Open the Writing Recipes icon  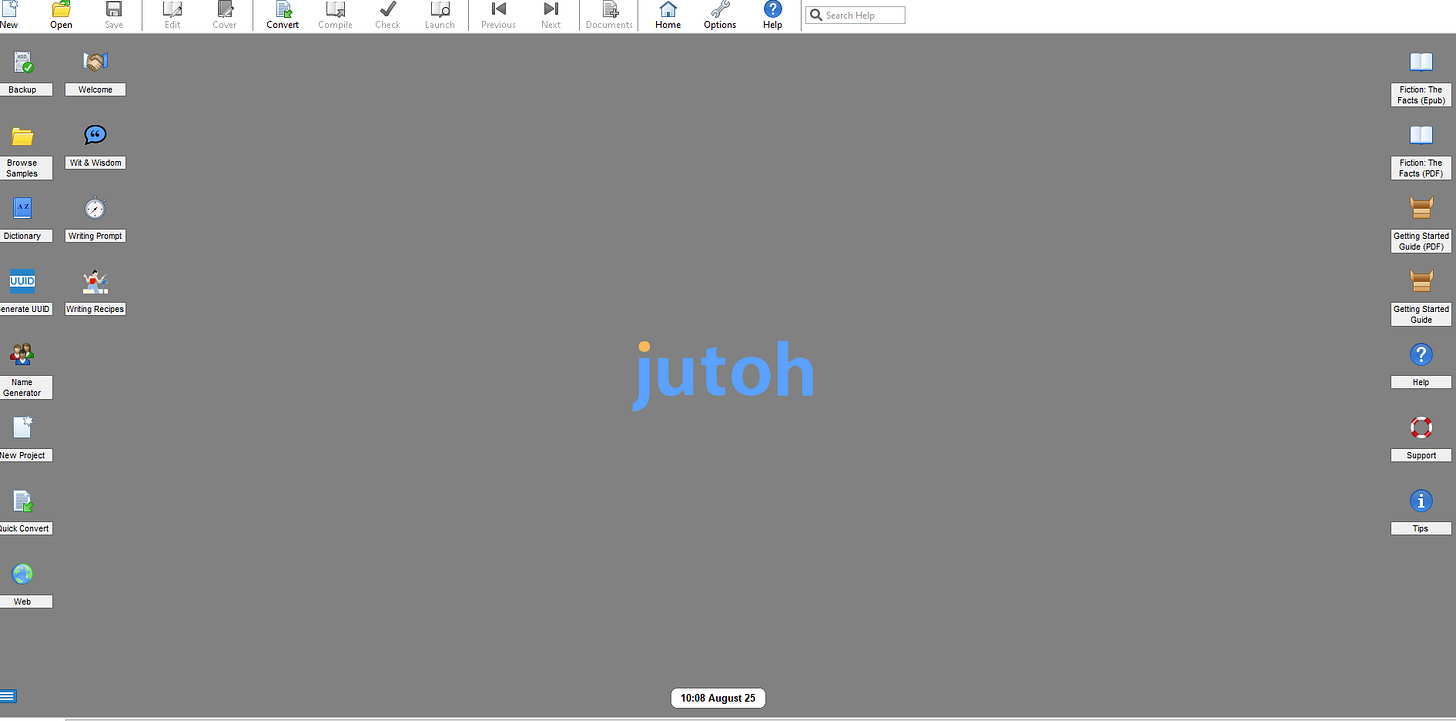click(95, 282)
